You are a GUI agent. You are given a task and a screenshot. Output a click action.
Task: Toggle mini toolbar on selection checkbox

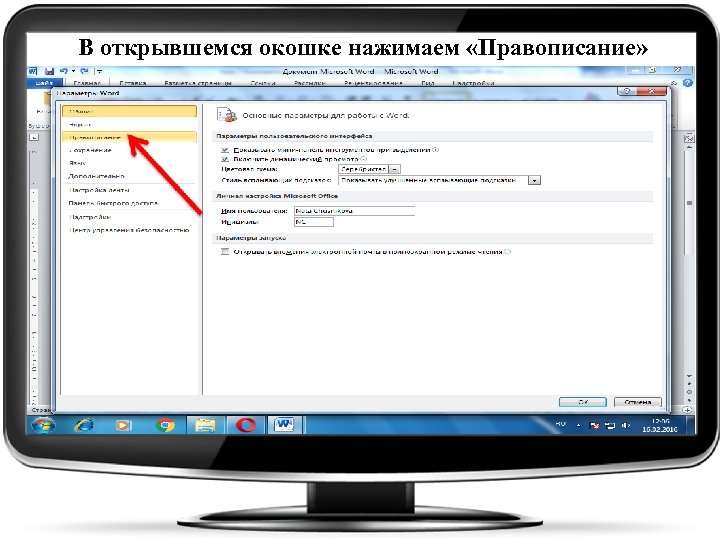225,150
